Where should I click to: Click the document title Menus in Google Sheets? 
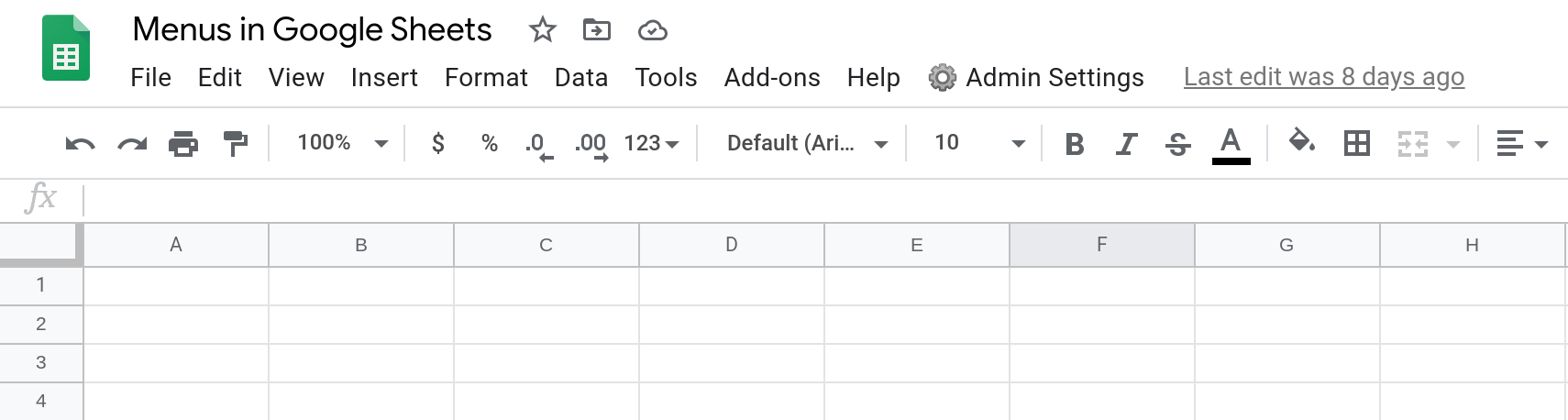pos(312,29)
